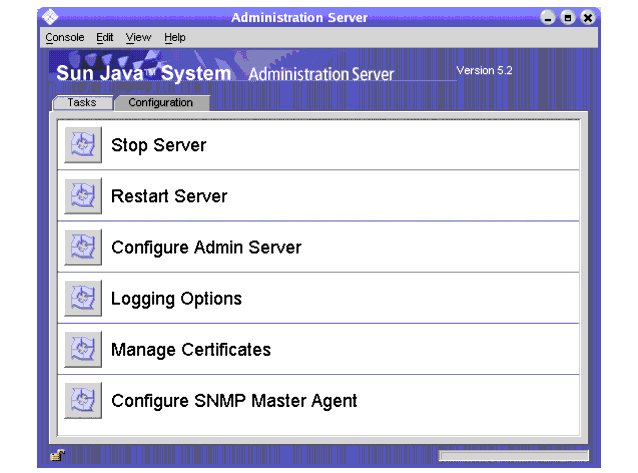This screenshot has width=638, height=473.
Task: Open the Edit menu
Action: 105,37
